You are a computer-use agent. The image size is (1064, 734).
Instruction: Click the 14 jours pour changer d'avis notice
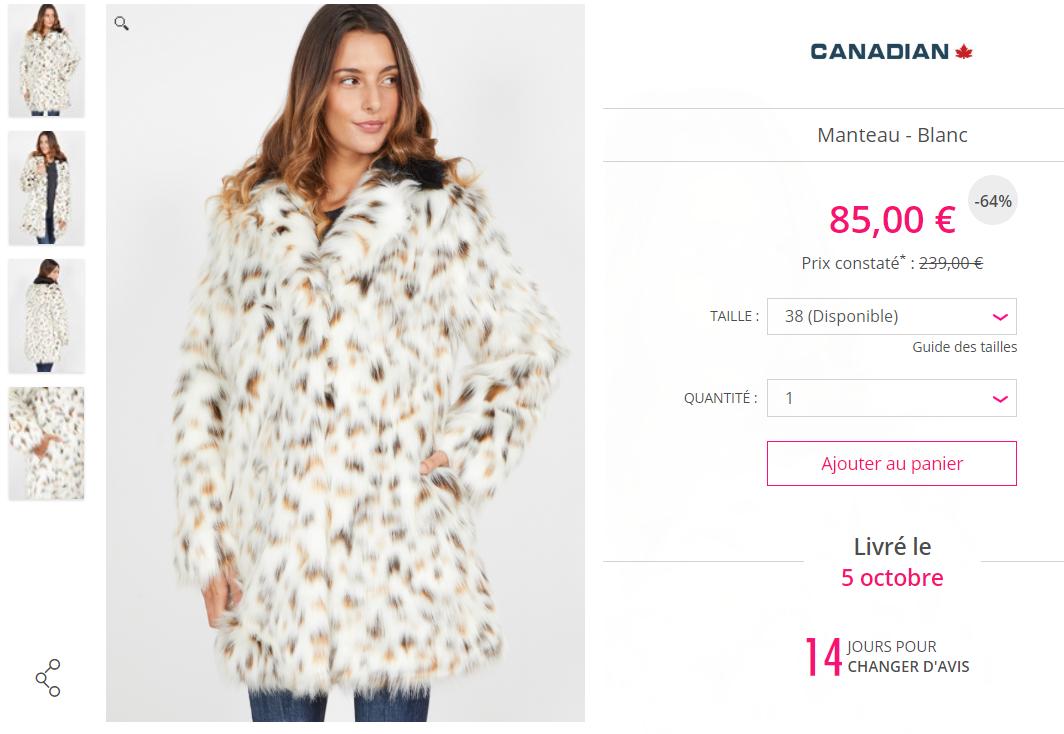click(x=888, y=657)
